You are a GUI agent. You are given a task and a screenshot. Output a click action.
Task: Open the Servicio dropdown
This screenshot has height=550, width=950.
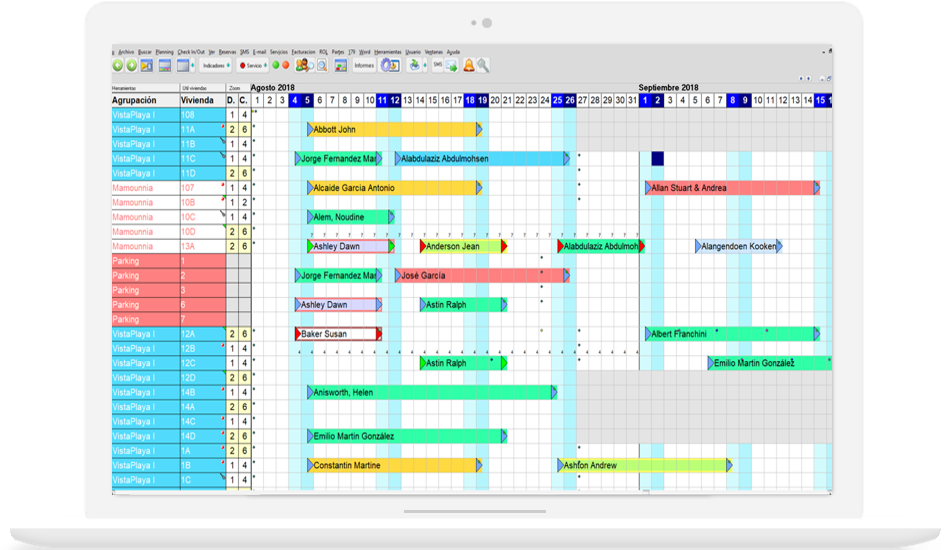[x=253, y=65]
